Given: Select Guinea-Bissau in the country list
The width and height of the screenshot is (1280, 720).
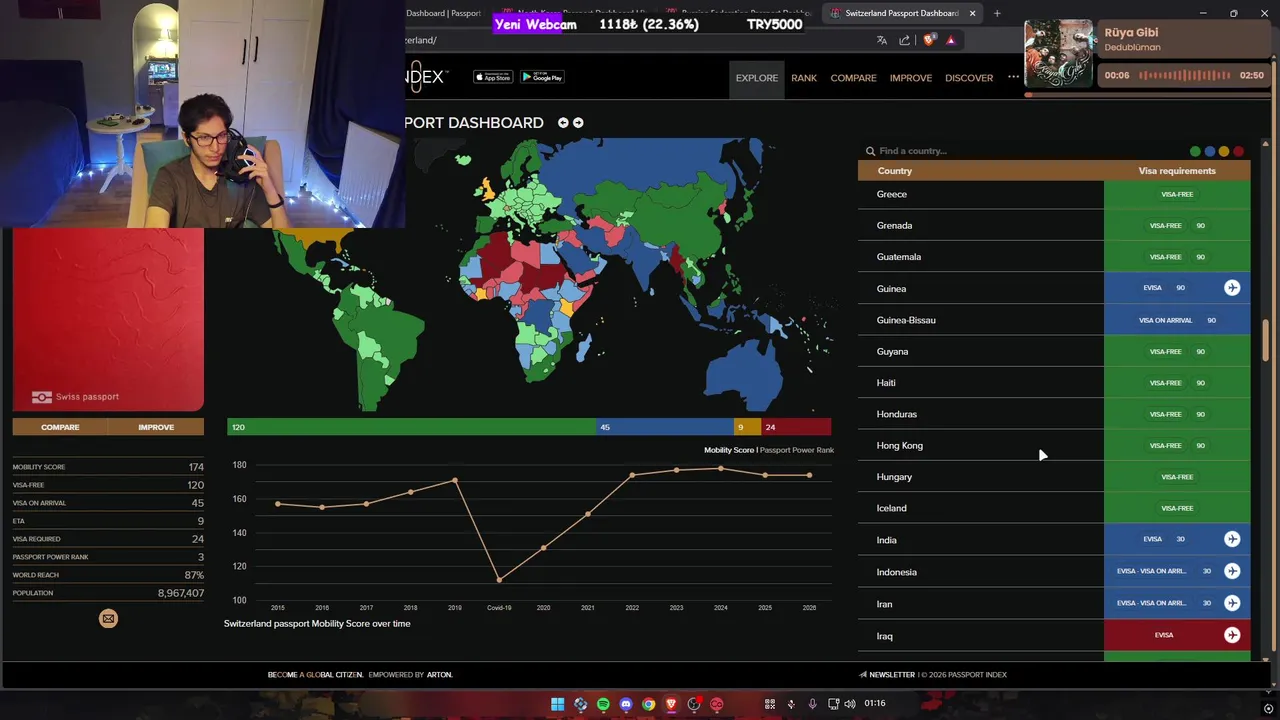Looking at the screenshot, I should [x=906, y=320].
